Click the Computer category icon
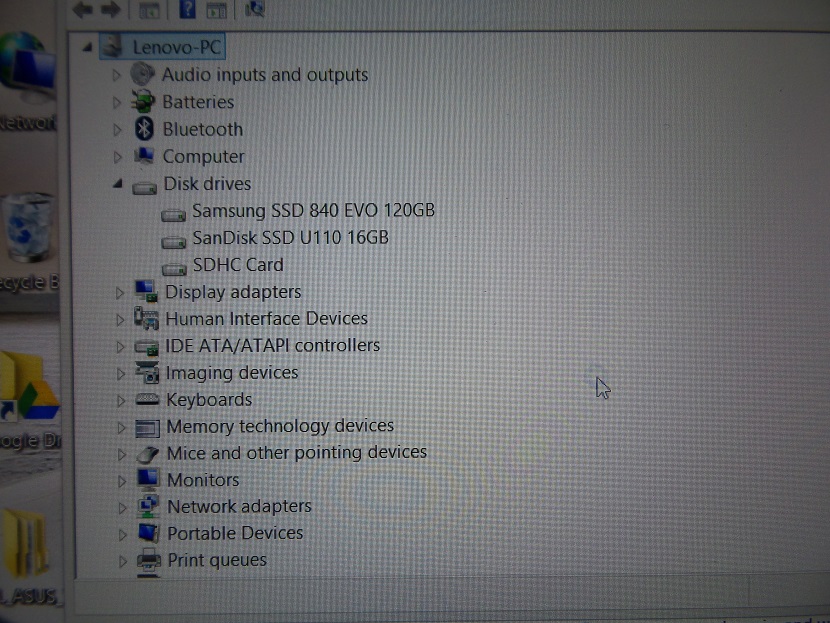This screenshot has height=623, width=830. (x=144, y=156)
